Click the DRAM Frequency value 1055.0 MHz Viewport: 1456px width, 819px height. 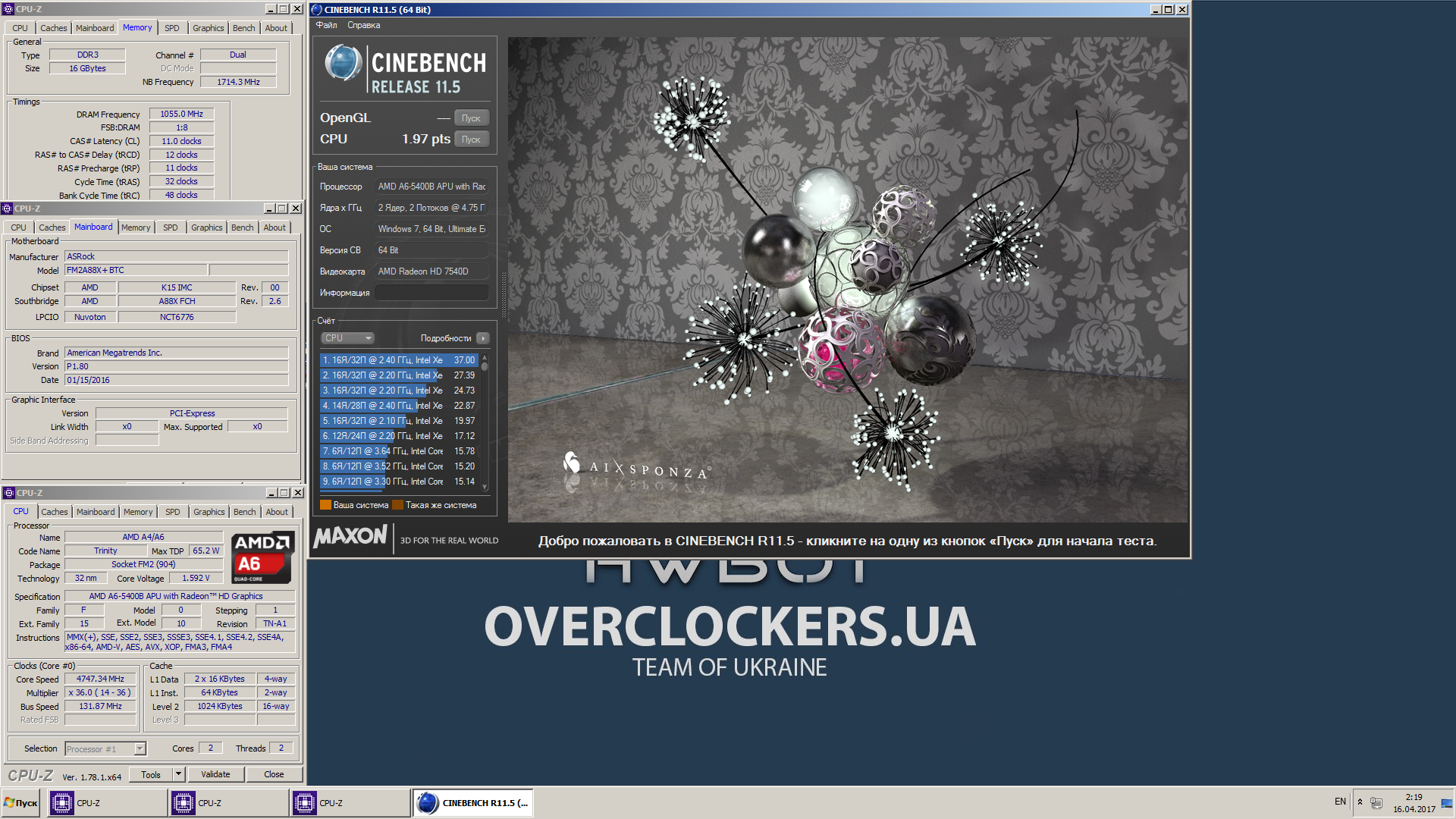tap(182, 114)
